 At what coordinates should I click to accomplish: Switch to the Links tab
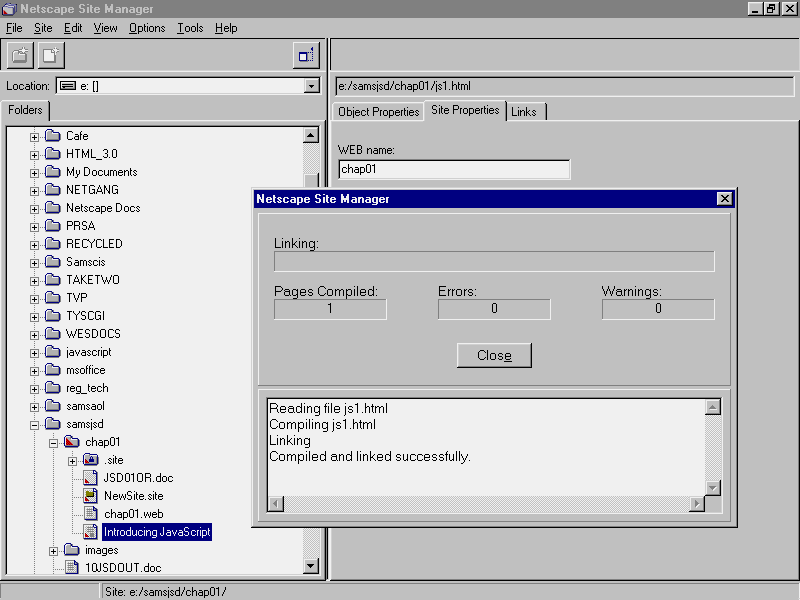coord(524,112)
